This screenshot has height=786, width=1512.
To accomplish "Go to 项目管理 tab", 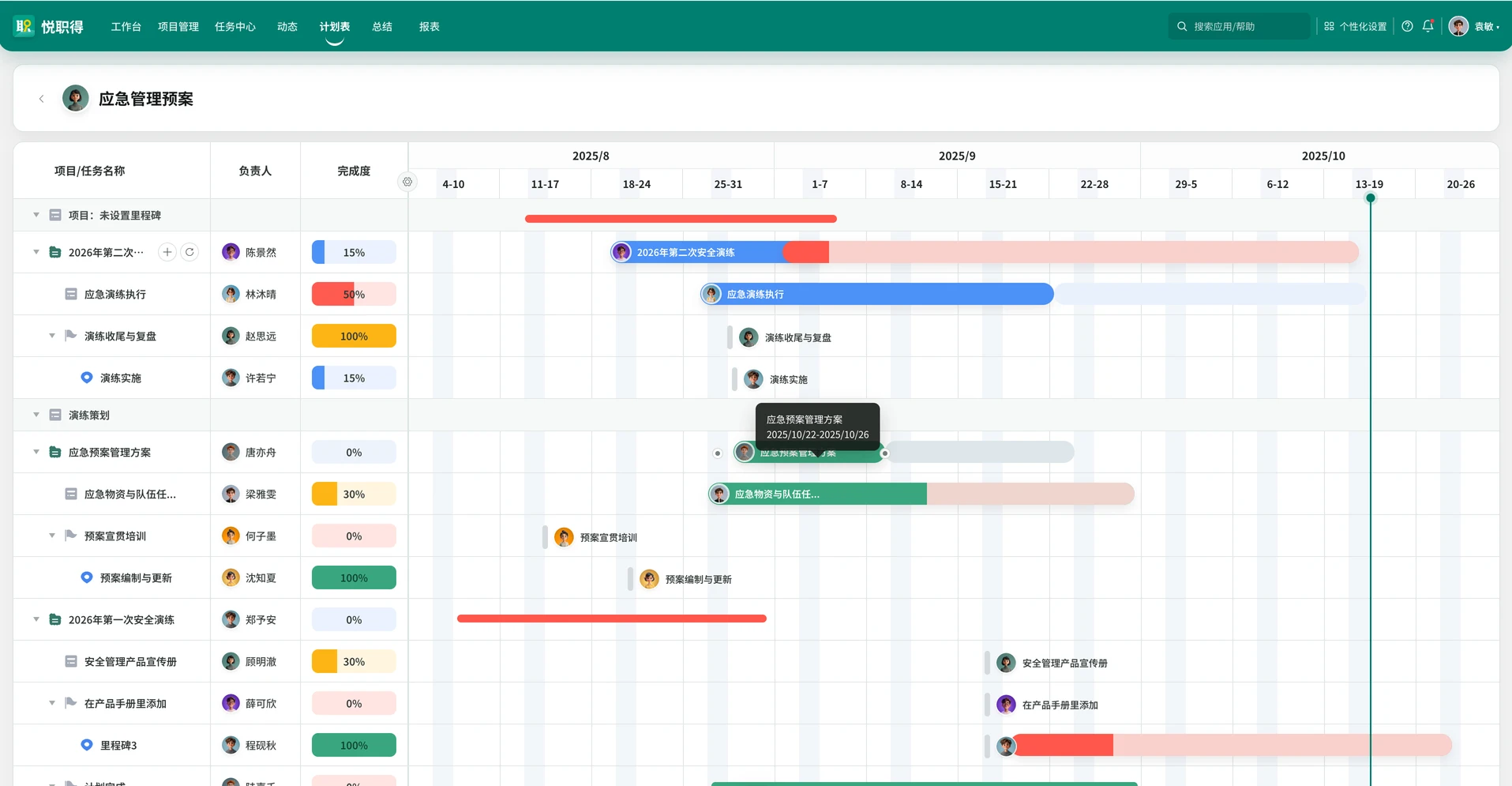I will point(178,26).
